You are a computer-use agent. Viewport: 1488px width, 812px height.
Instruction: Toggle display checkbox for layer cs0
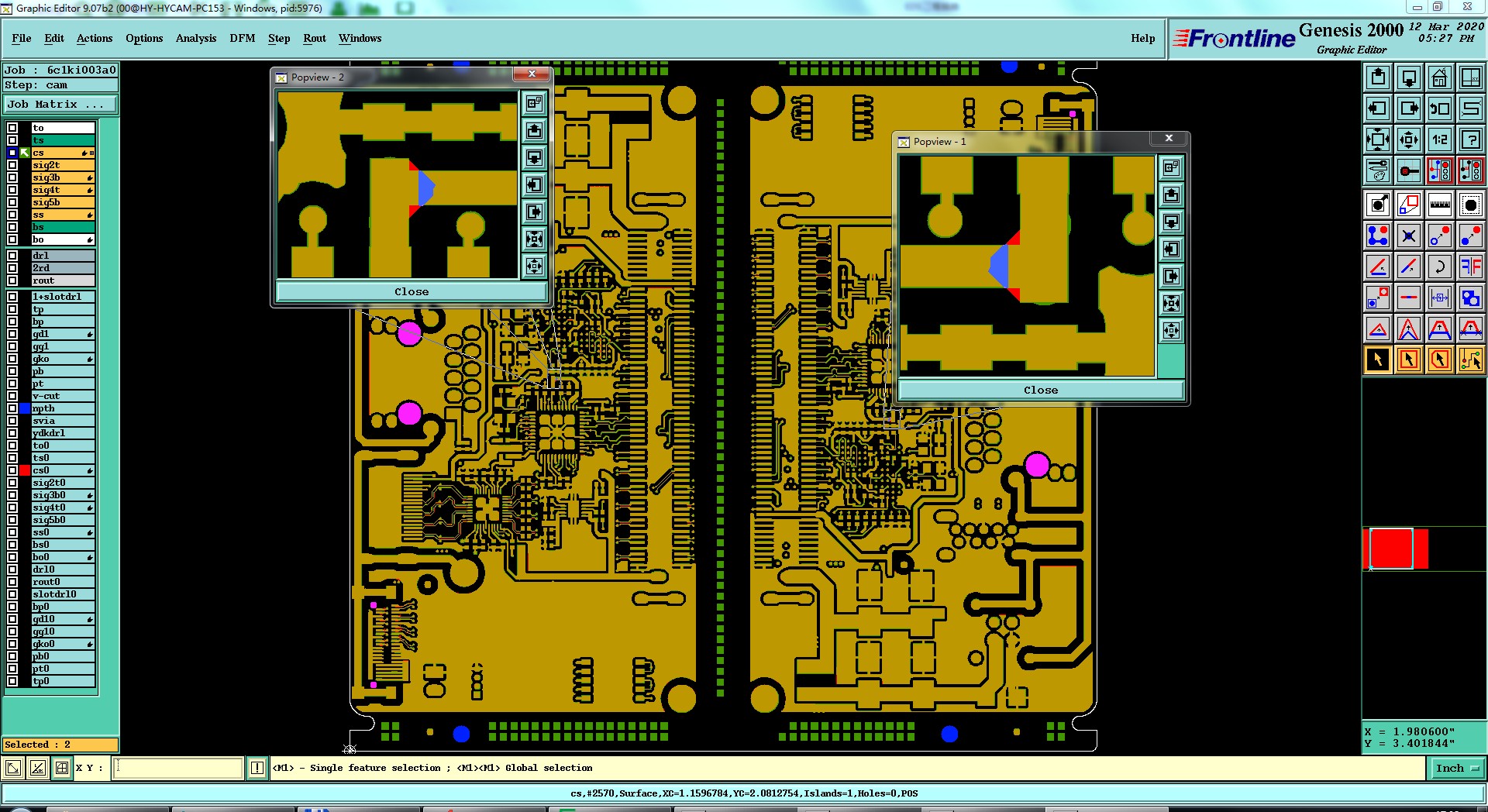pyautogui.click(x=12, y=470)
